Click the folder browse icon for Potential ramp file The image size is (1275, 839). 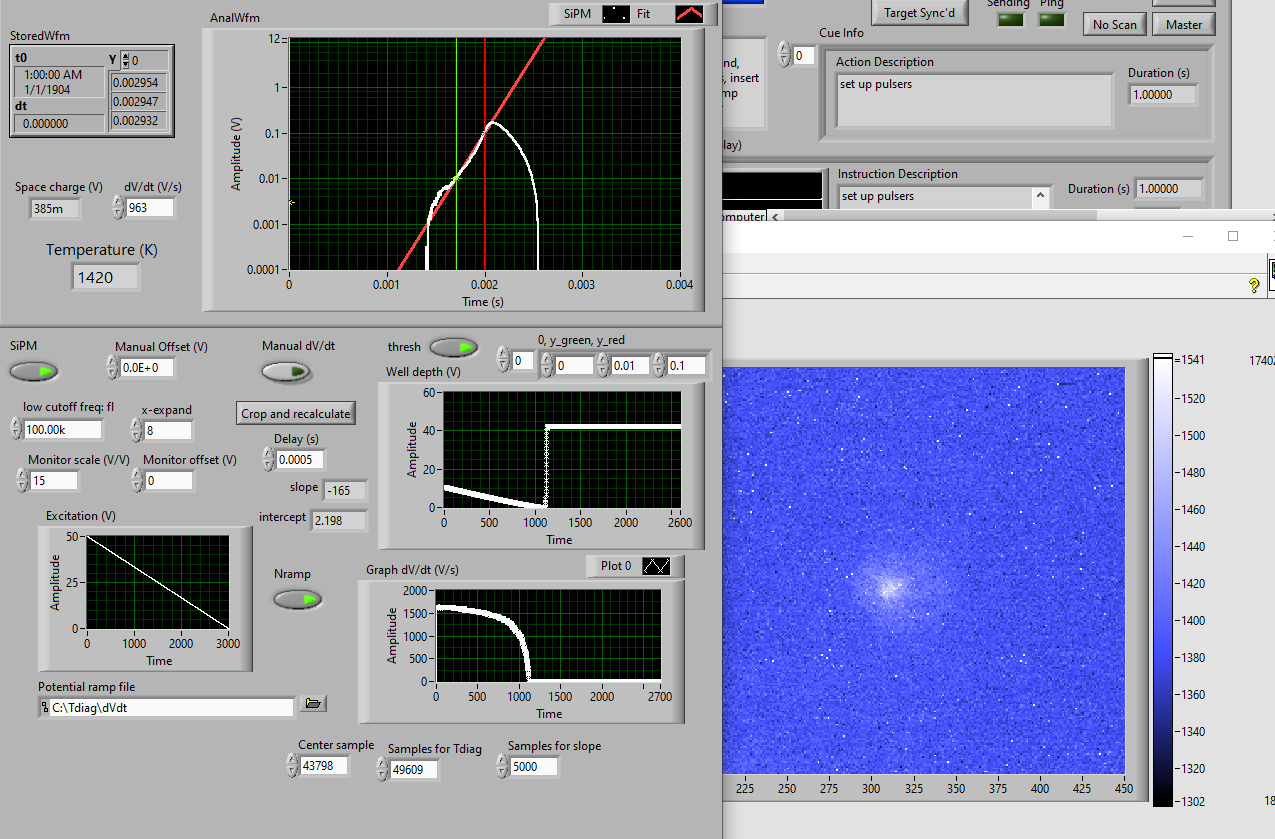pyautogui.click(x=313, y=705)
